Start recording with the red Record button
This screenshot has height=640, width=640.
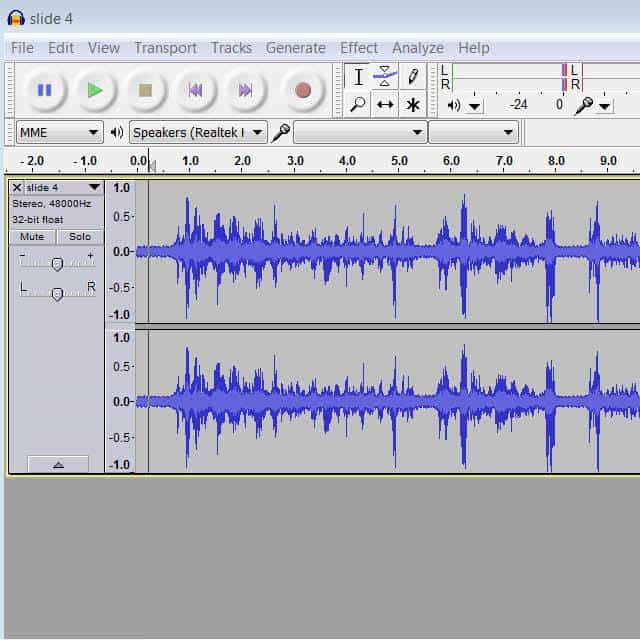click(x=303, y=90)
